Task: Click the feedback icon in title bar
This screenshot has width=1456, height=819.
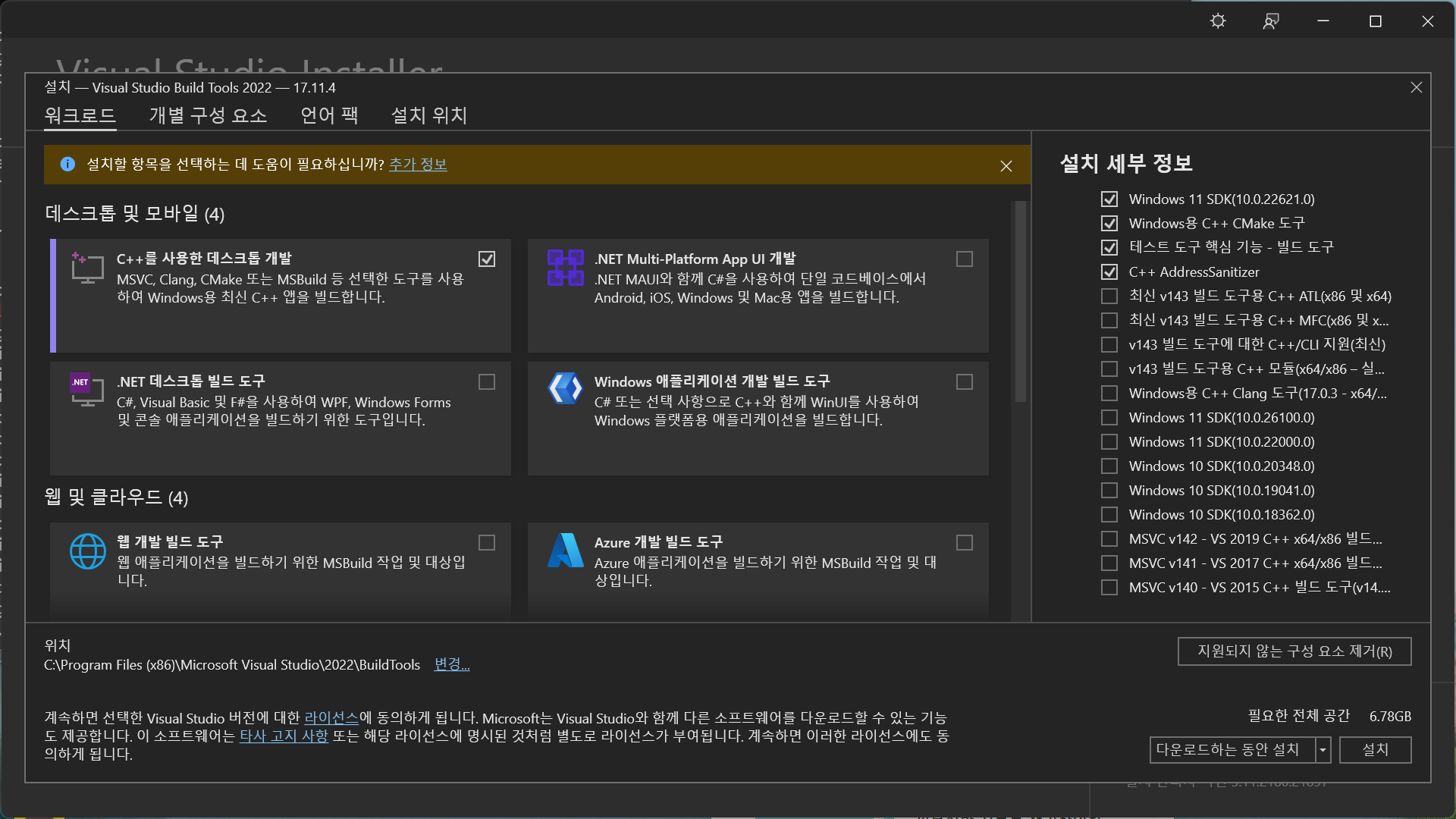Action: click(x=1271, y=21)
